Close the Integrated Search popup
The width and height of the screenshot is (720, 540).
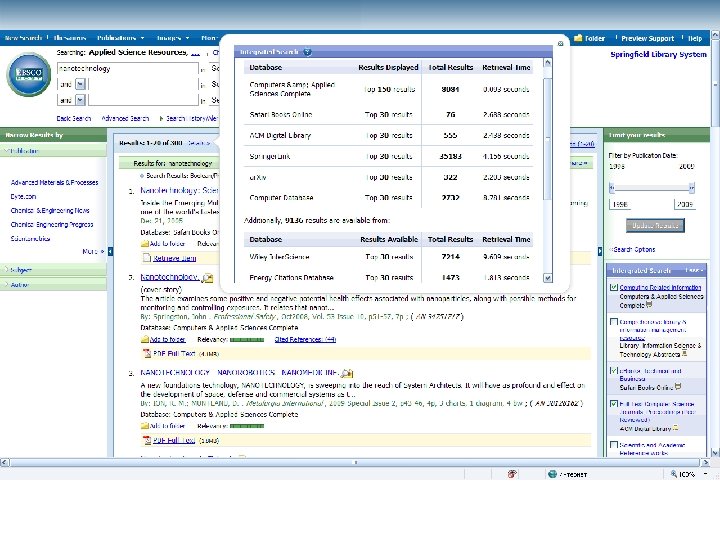pos(560,44)
